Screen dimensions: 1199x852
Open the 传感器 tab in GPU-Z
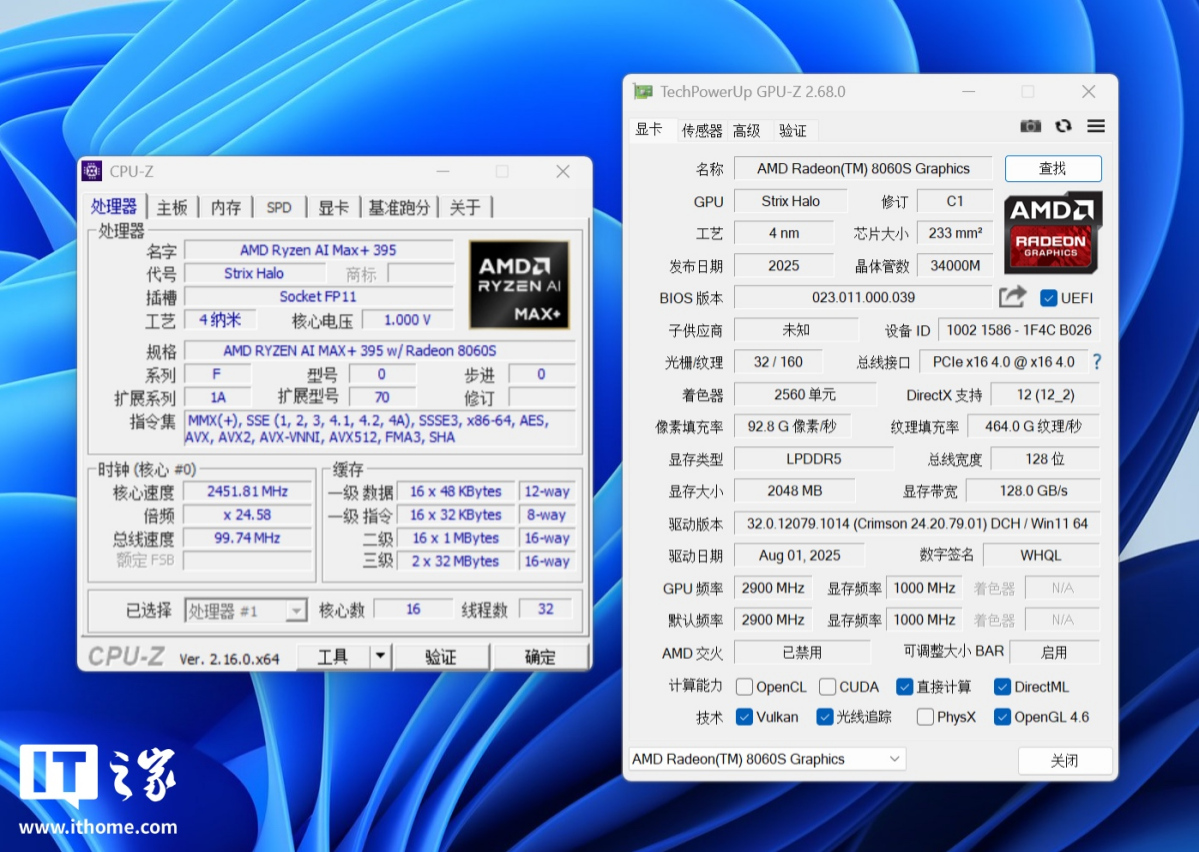[x=702, y=130]
